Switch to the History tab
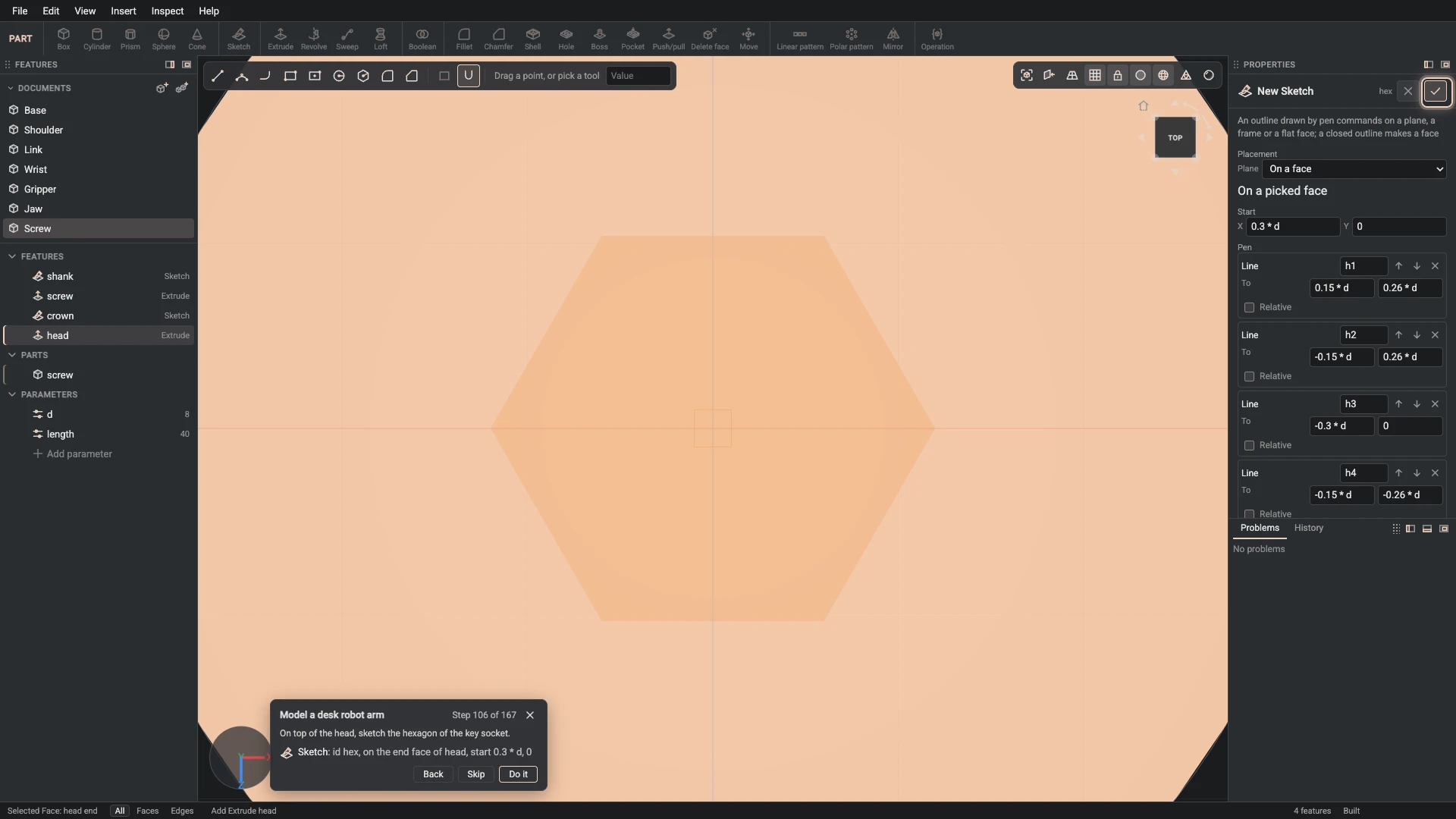The image size is (1456, 819). pos(1309,528)
